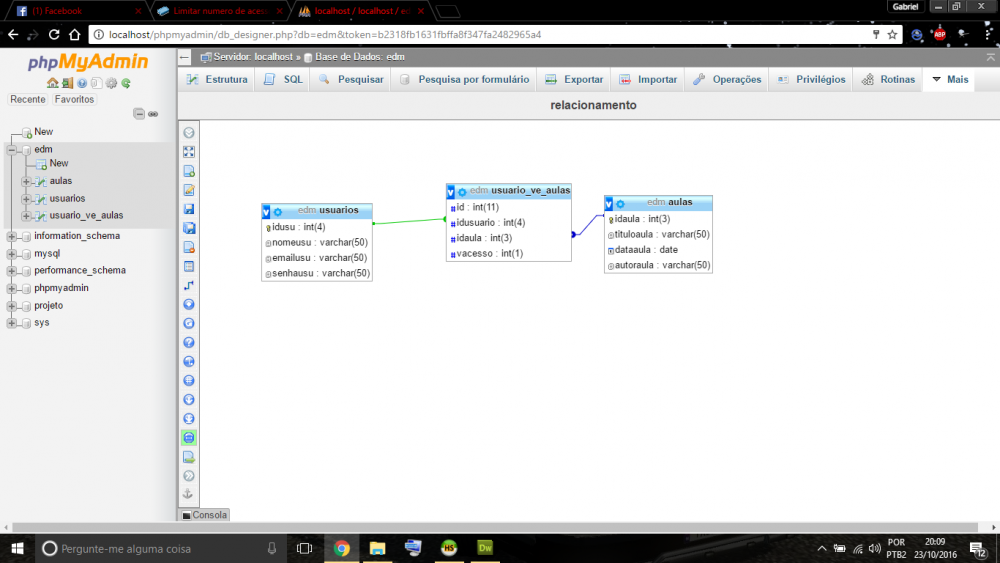Toggle the small/big usuarios table view arrow
Viewport: 1000px width, 563px height.
tap(266, 211)
